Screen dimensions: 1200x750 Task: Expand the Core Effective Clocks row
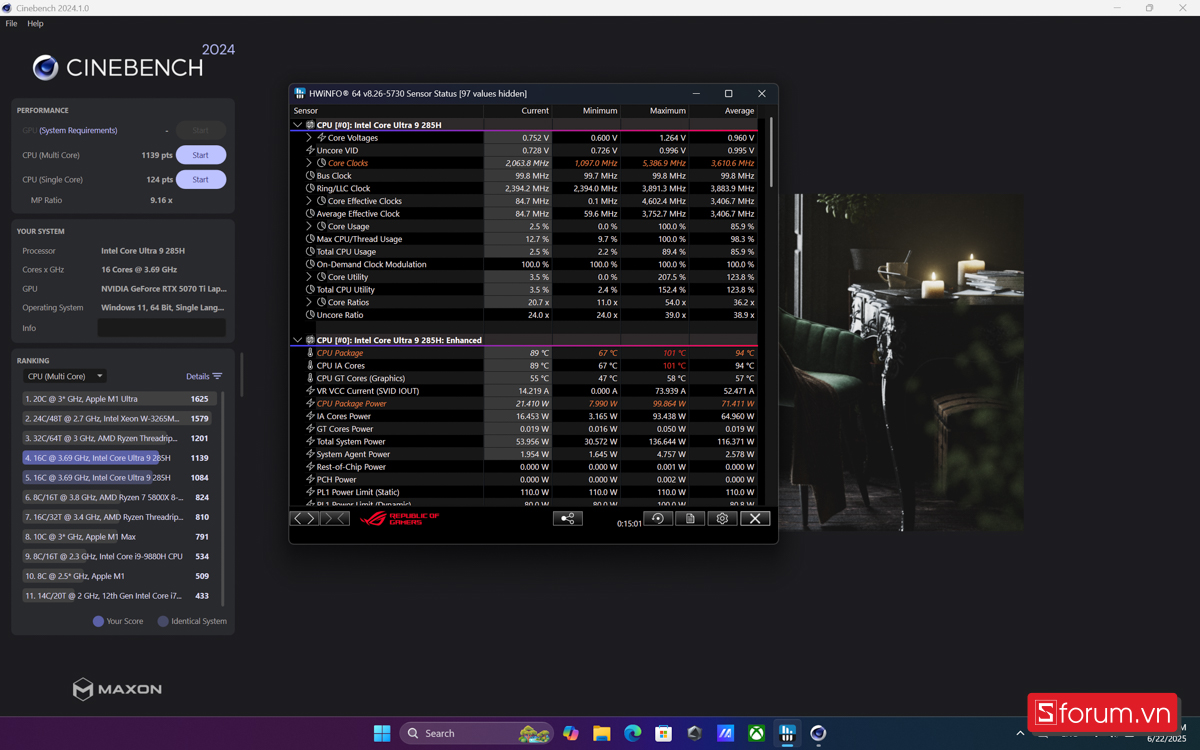coord(309,201)
